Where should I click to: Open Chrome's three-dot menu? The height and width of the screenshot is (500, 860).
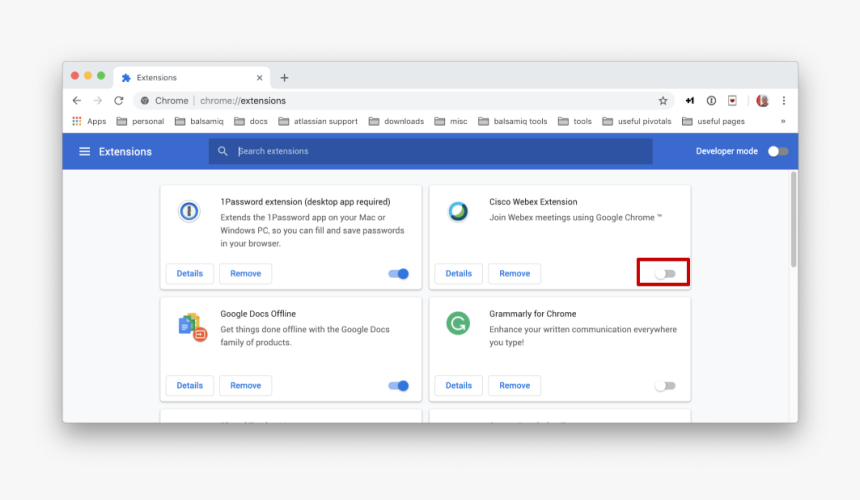click(784, 101)
